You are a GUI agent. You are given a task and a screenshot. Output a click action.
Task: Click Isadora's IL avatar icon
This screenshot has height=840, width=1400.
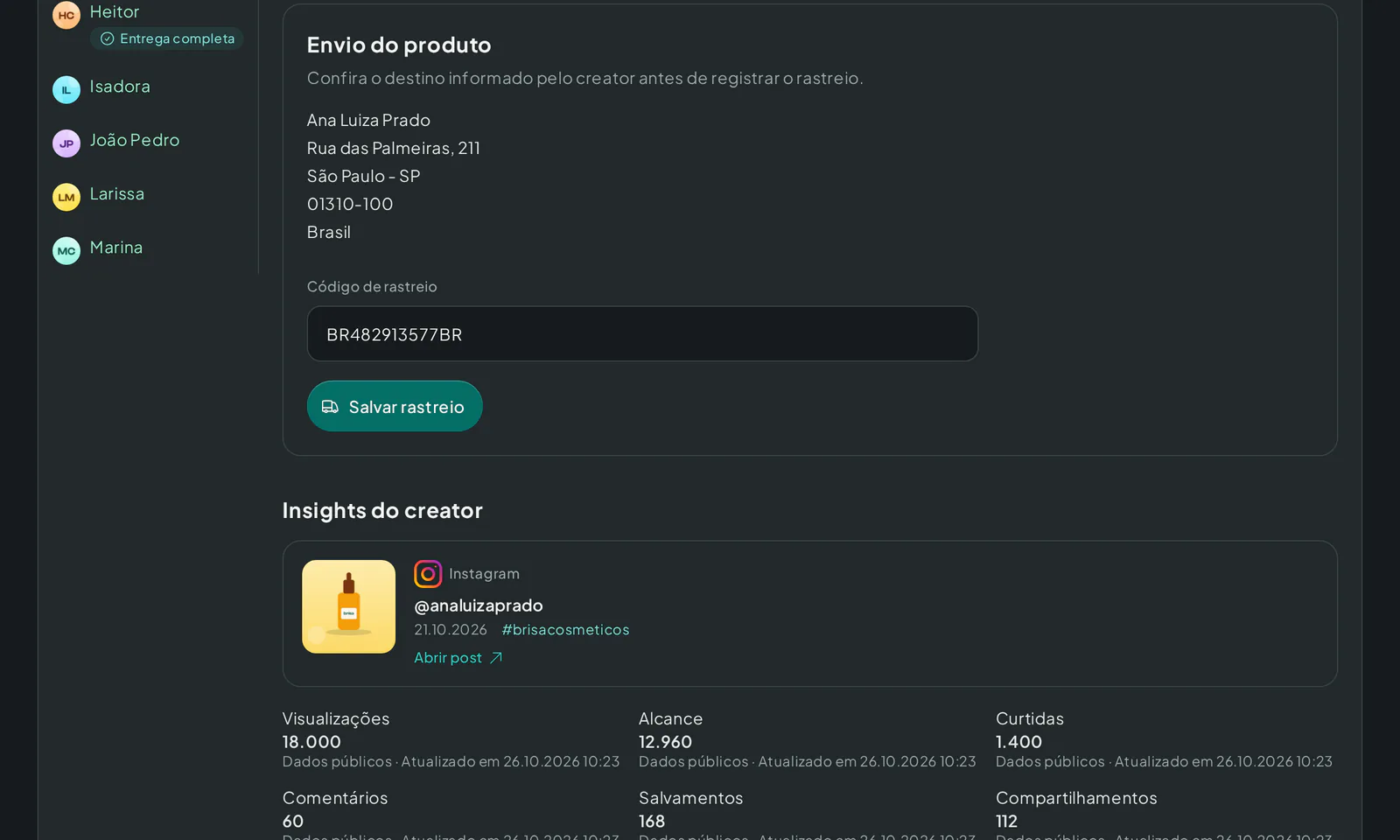66,90
